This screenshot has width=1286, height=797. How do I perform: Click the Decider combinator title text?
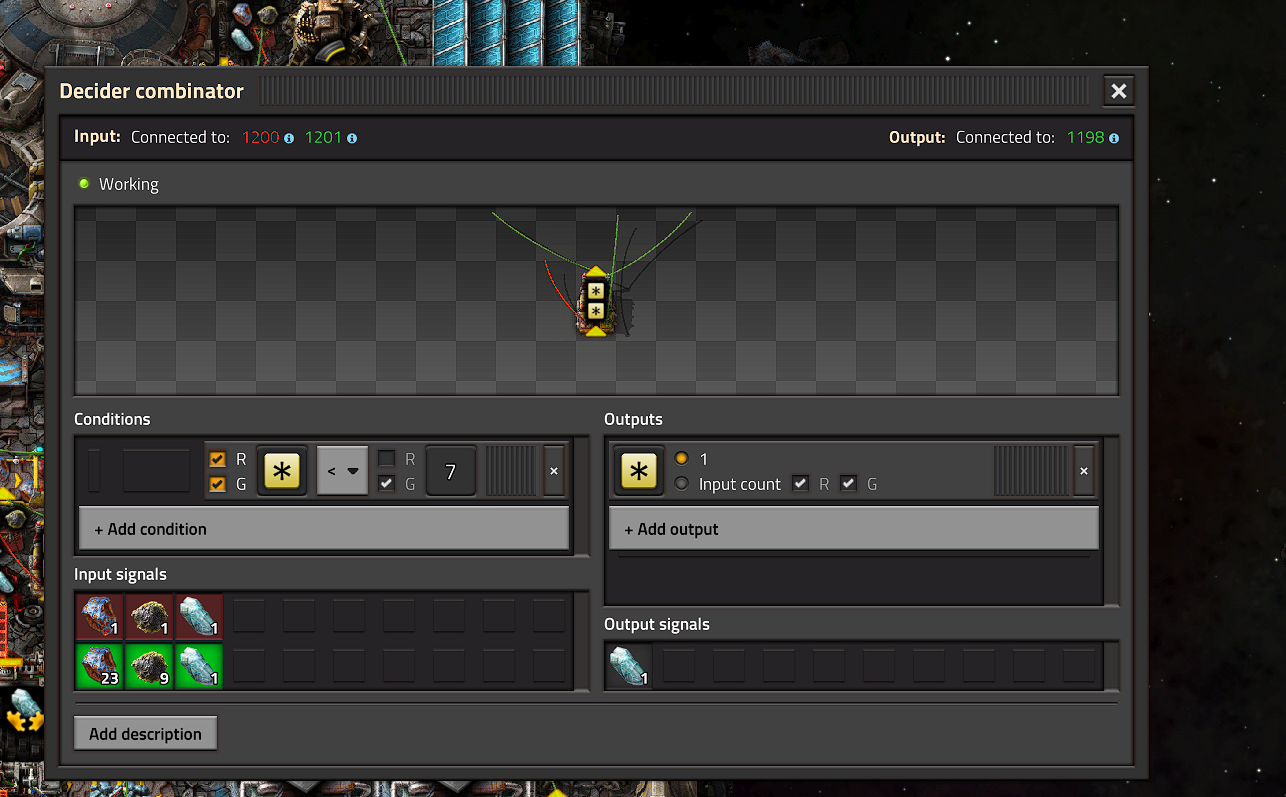click(151, 91)
